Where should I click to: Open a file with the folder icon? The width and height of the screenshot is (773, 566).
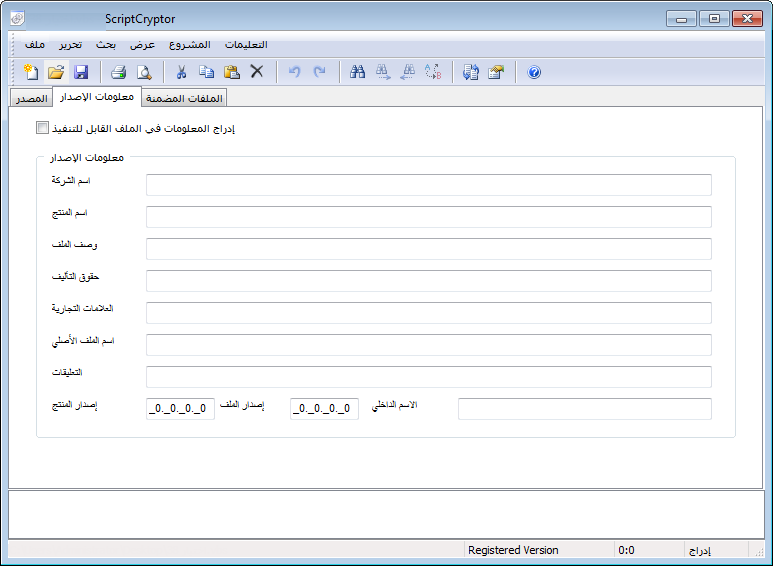pos(56,72)
